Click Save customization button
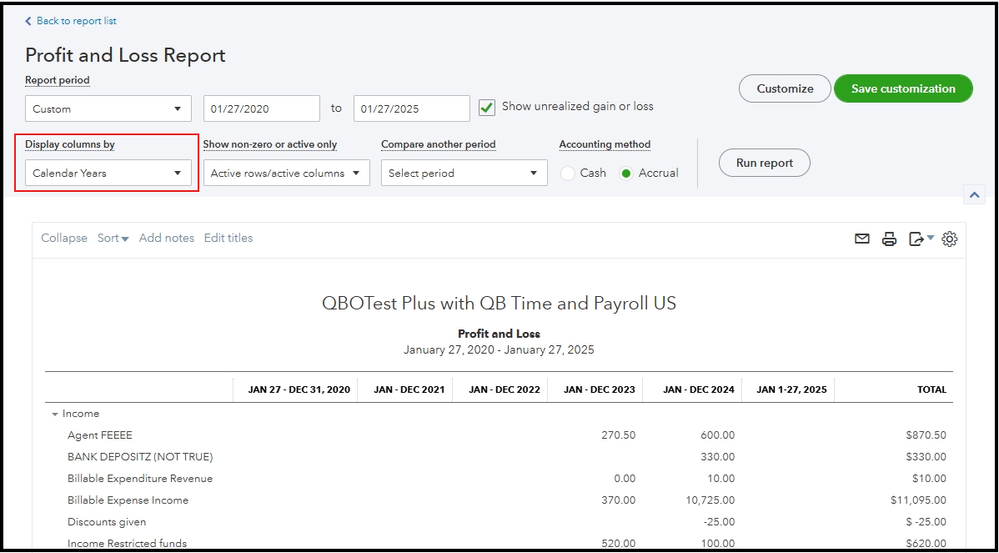The height and width of the screenshot is (553, 999). coord(903,89)
